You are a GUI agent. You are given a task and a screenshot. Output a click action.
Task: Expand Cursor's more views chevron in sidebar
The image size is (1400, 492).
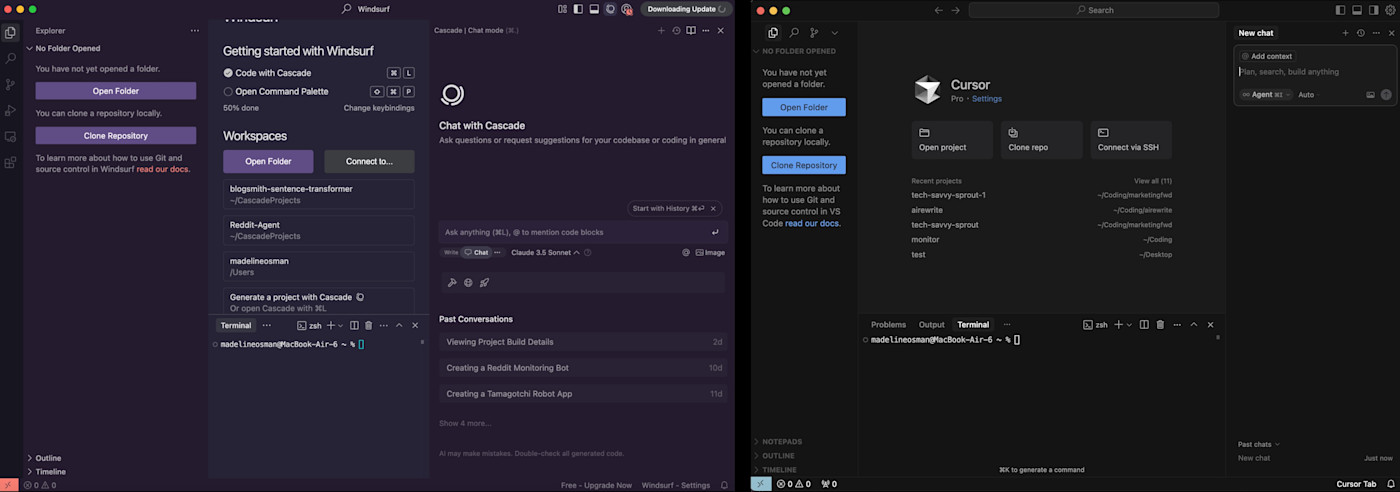point(835,33)
